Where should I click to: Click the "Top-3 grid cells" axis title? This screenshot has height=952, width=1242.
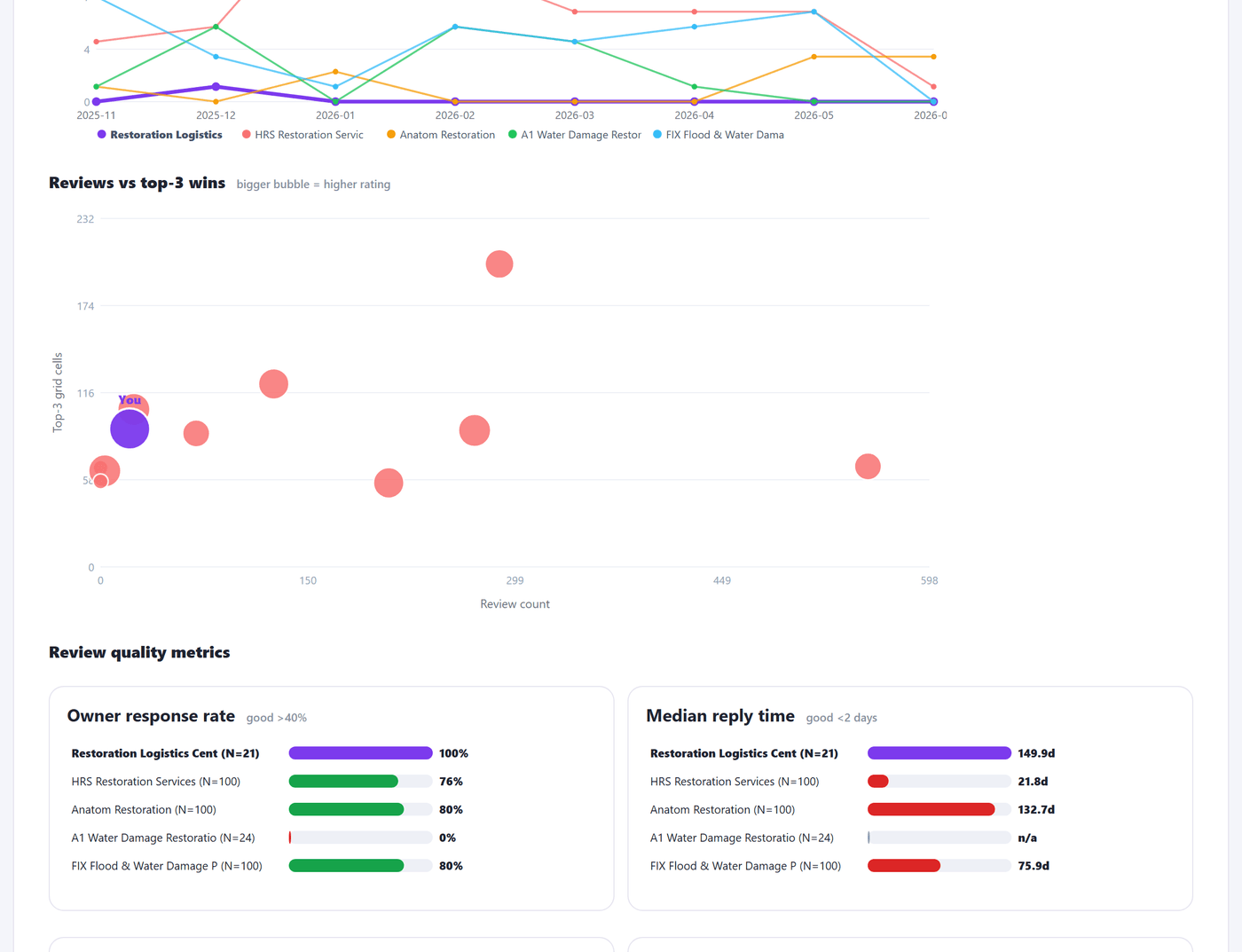coord(59,392)
